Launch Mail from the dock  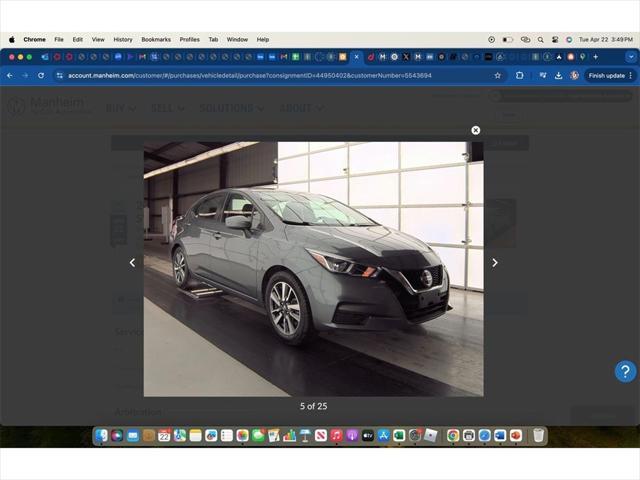(x=133, y=436)
